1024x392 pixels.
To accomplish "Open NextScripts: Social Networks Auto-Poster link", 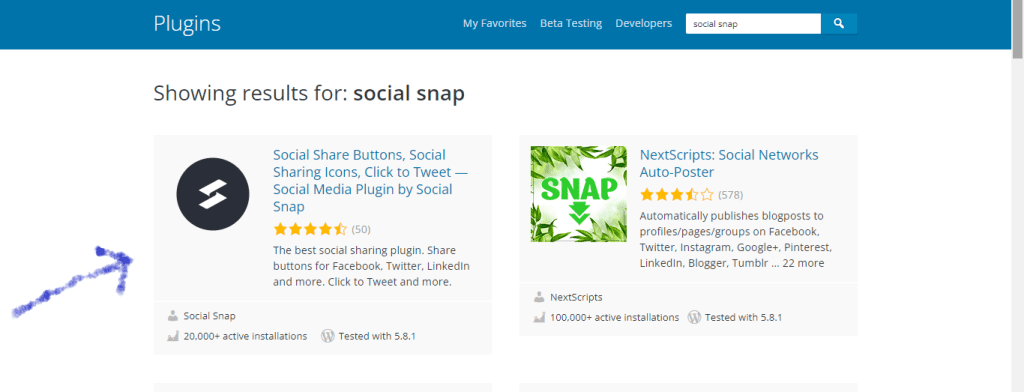I will (x=729, y=163).
